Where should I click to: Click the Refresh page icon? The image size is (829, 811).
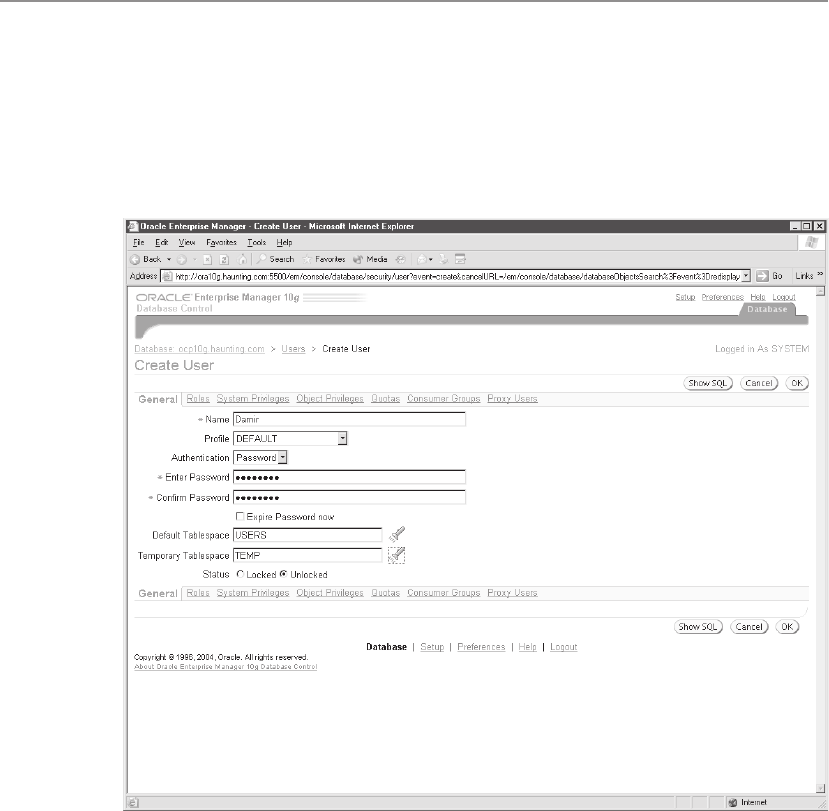(224, 260)
